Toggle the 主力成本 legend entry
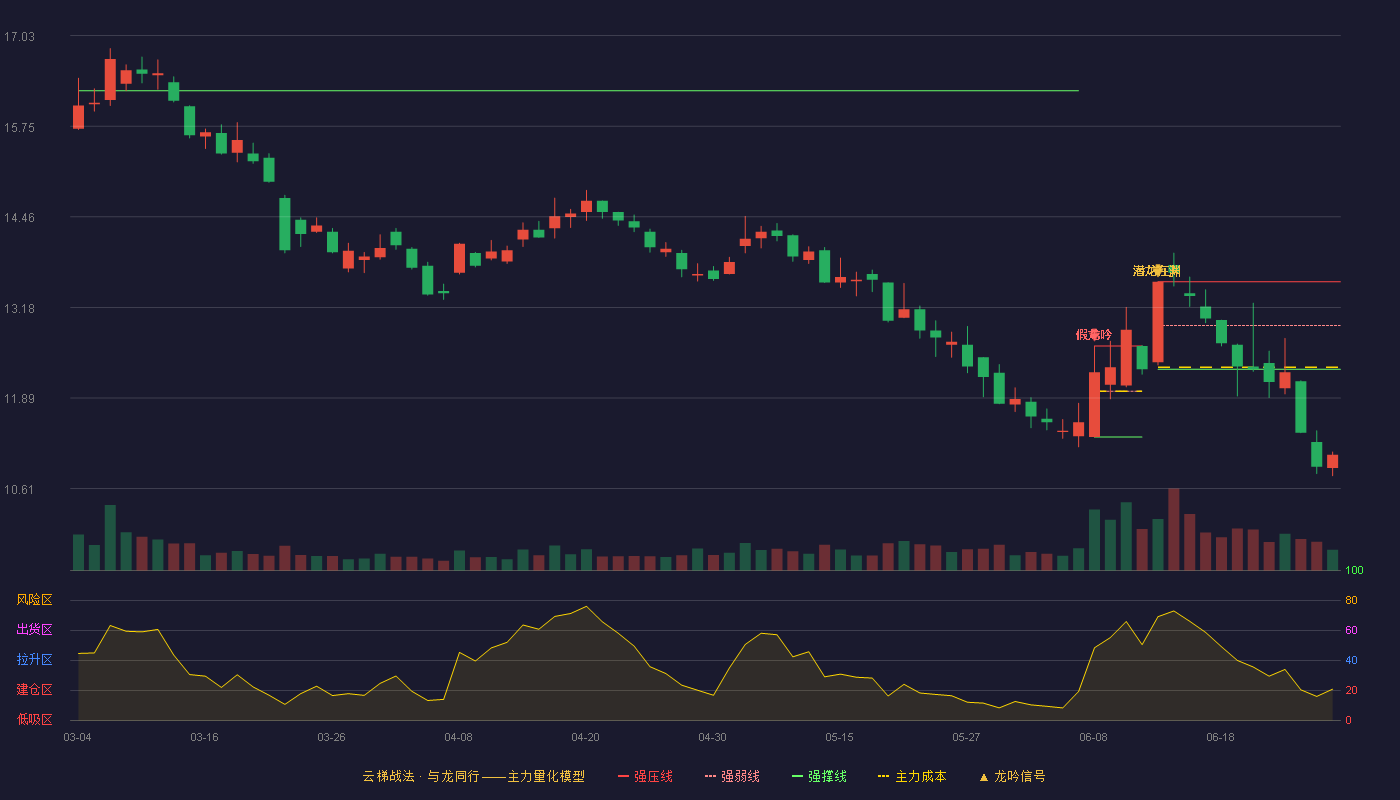This screenshot has width=1400, height=800. point(911,777)
